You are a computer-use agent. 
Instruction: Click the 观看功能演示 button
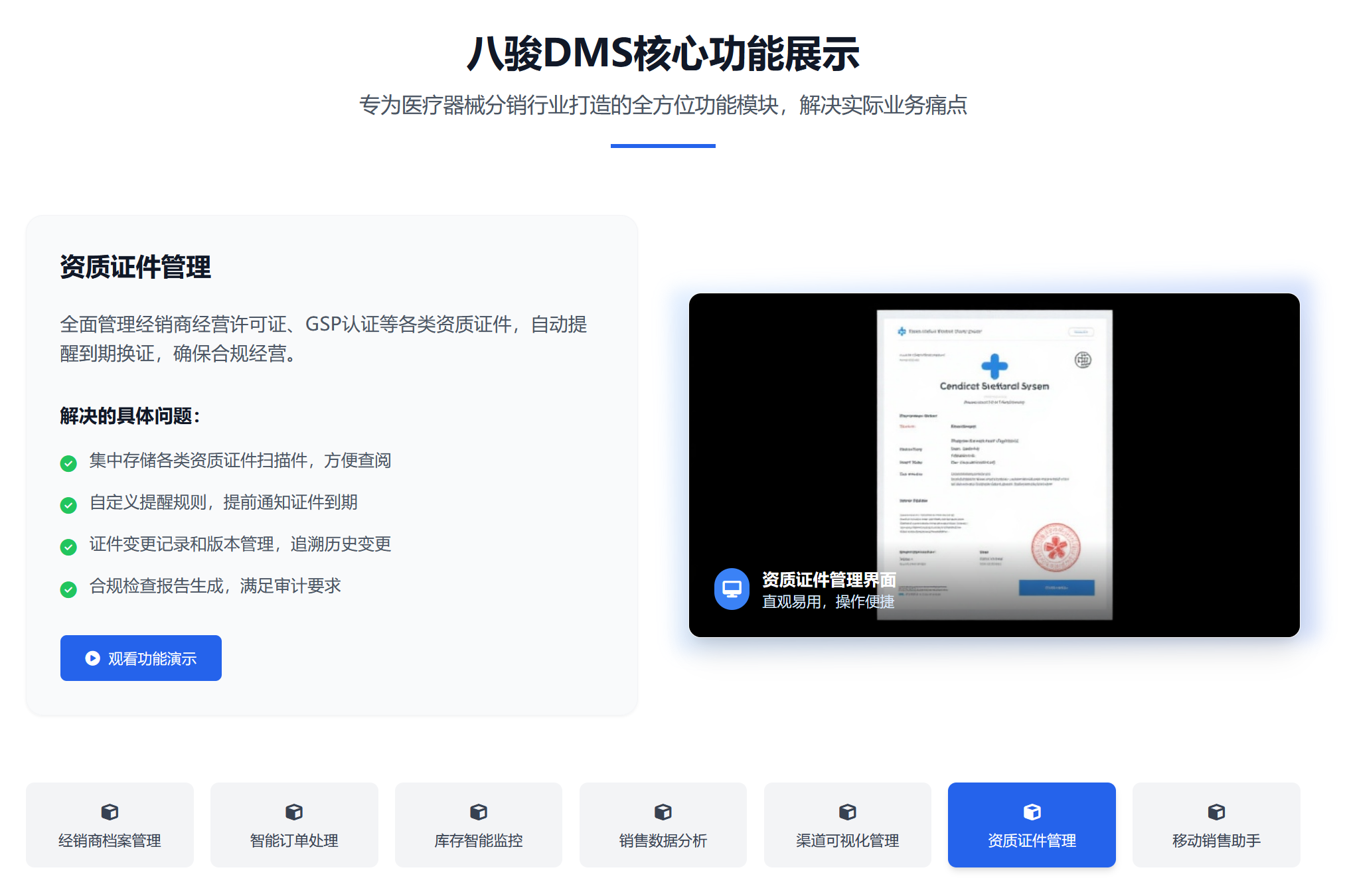coord(141,658)
